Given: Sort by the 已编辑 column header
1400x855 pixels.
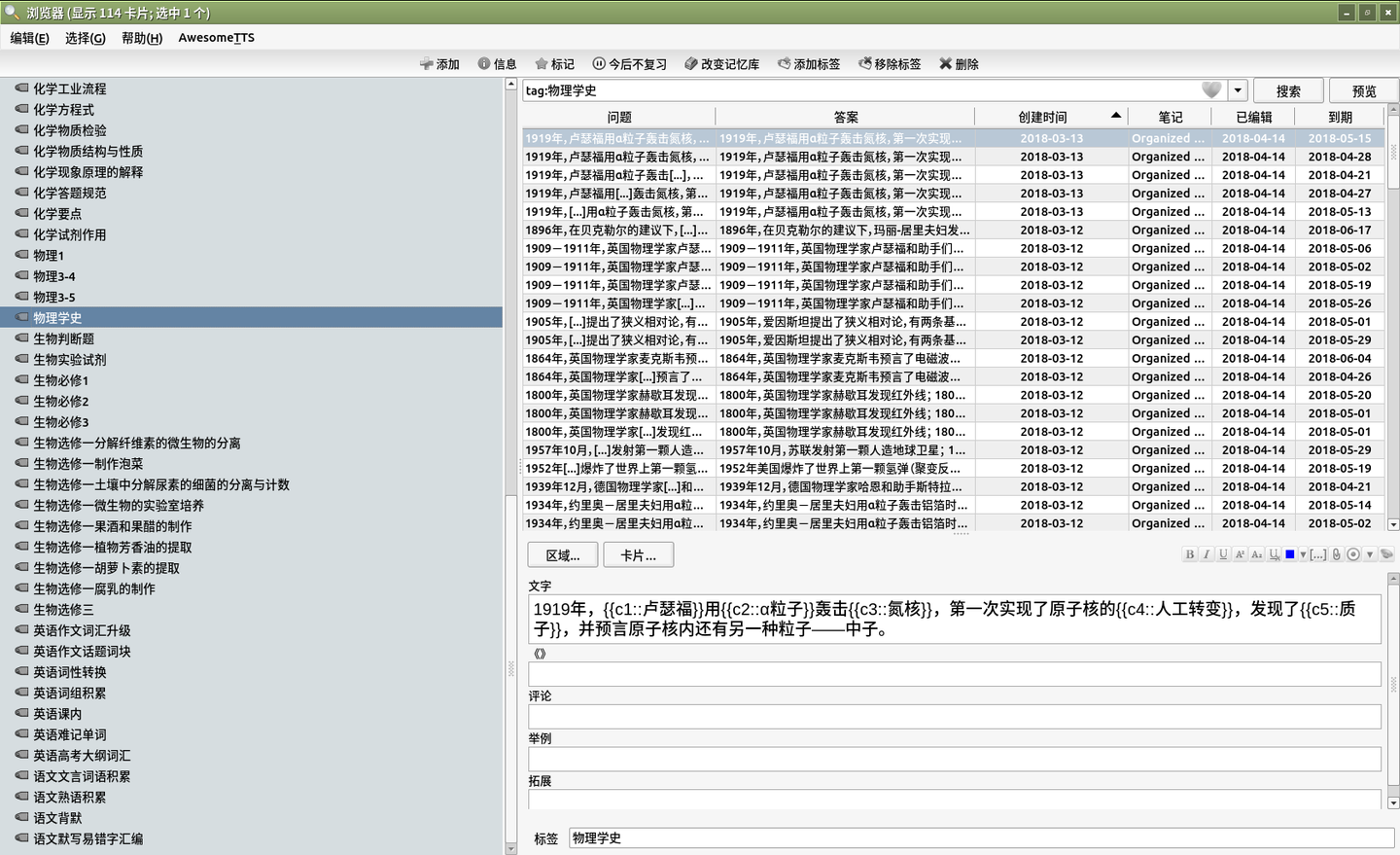Looking at the screenshot, I should [1253, 117].
